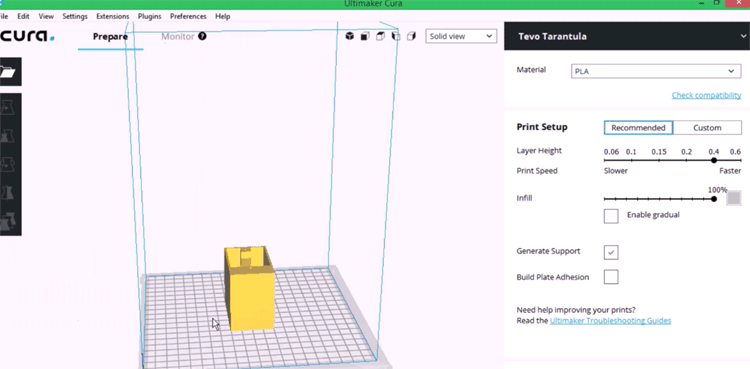Image resolution: width=750 pixels, height=369 pixels.
Task: Open the Edit menu
Action: [x=23, y=16]
